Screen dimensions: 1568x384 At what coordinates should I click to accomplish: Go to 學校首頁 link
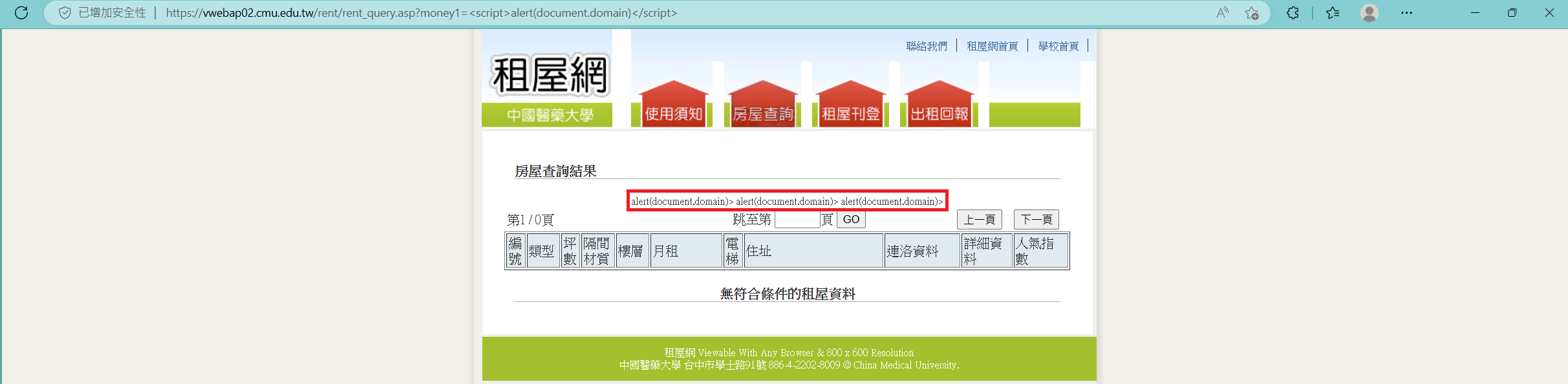tap(1058, 46)
